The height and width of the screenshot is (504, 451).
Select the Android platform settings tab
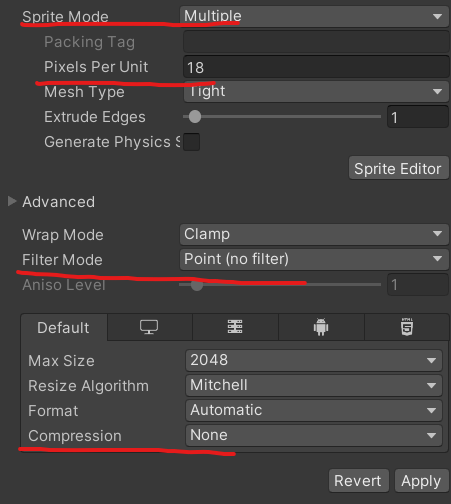[x=321, y=327]
